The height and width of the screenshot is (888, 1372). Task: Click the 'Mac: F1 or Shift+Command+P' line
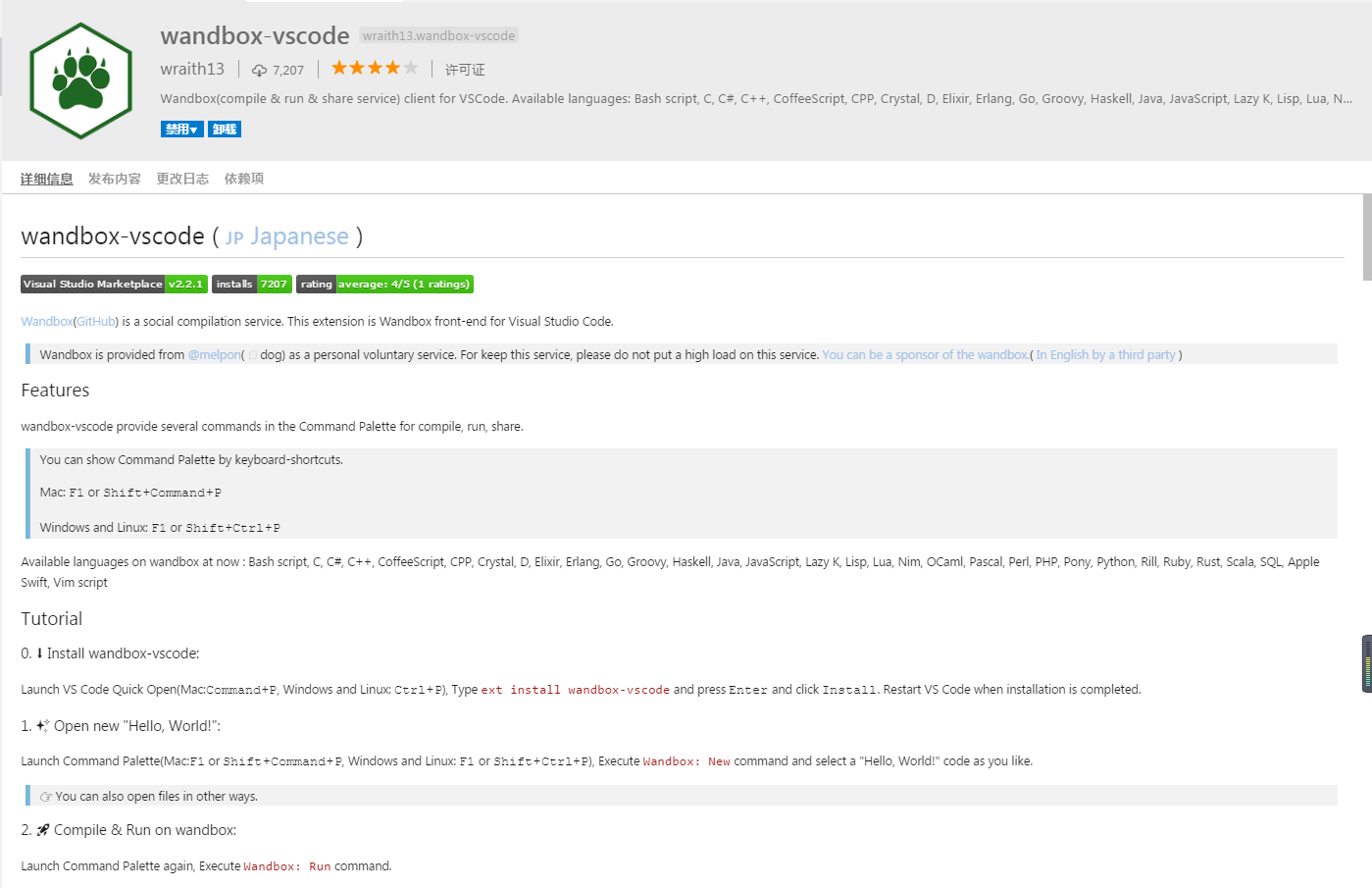tap(130, 493)
